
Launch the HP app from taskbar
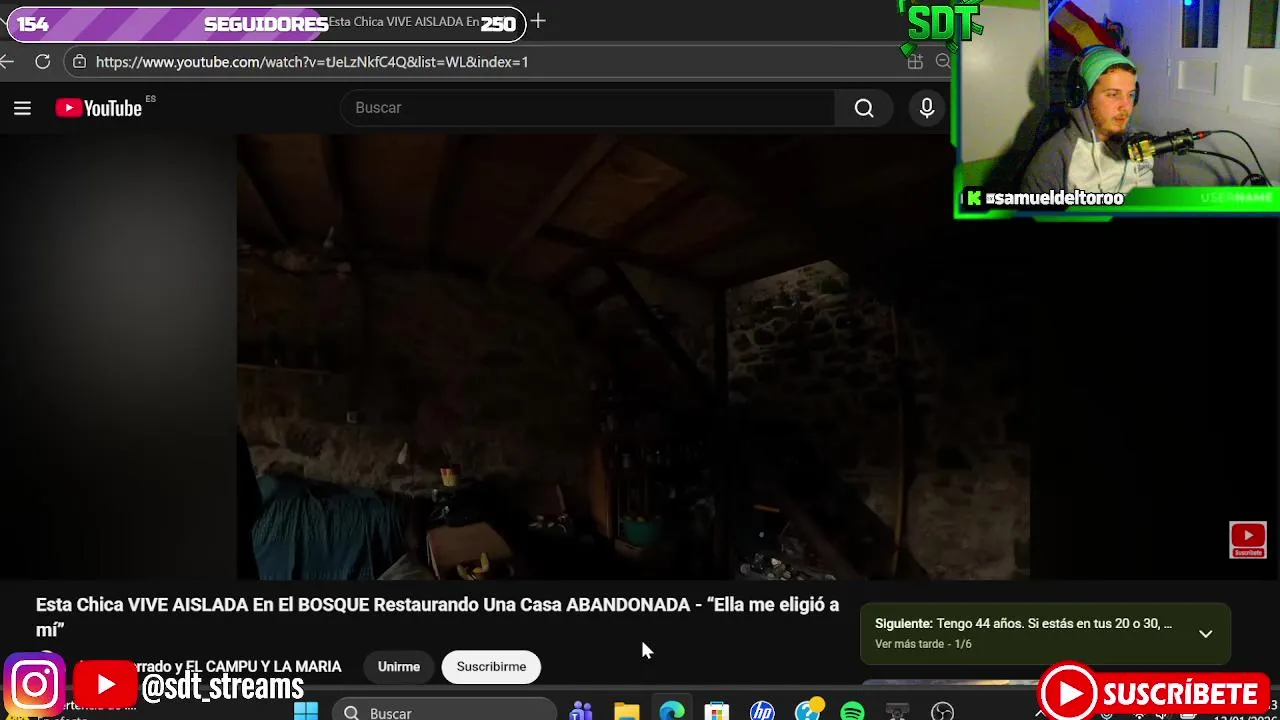[762, 712]
